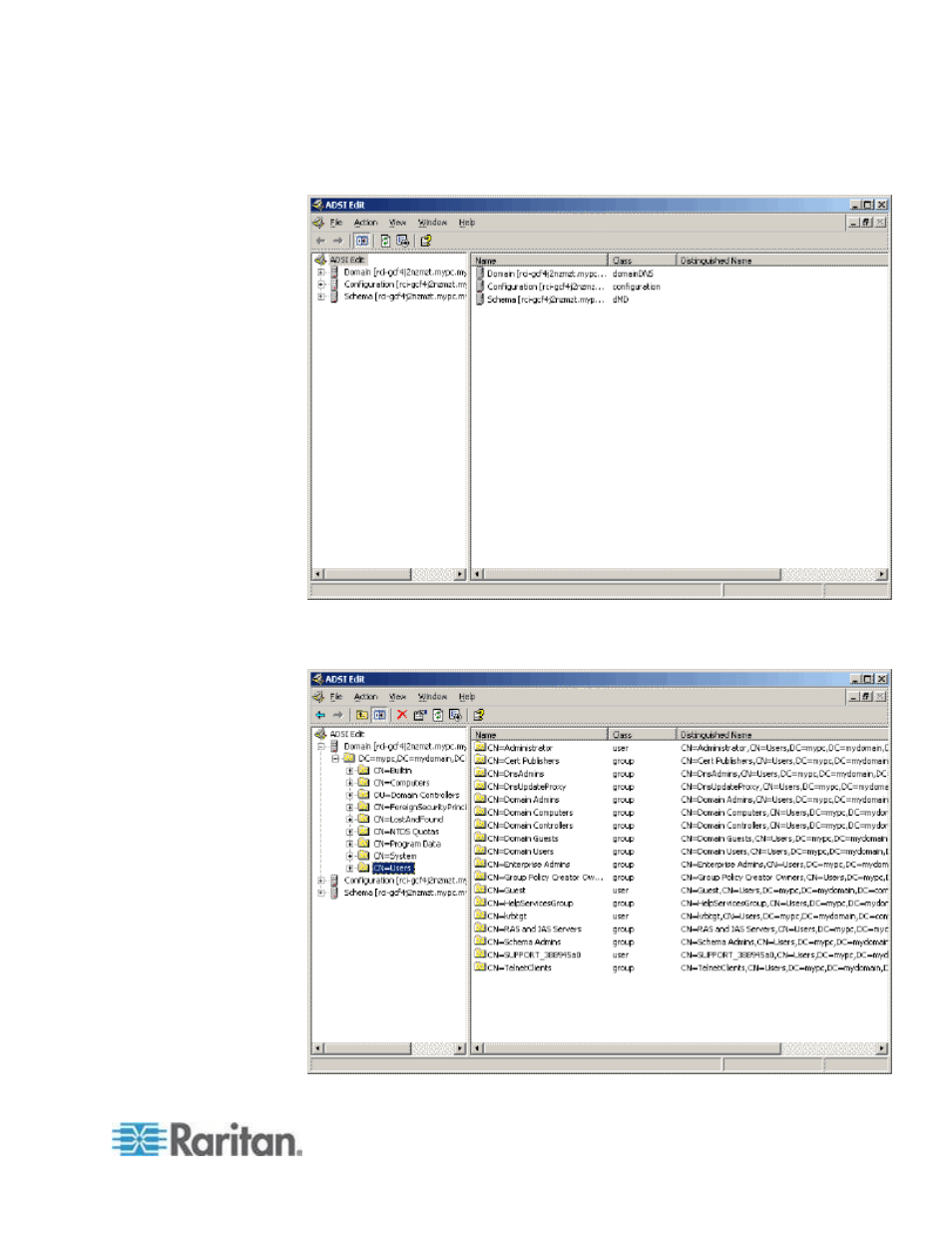Open Window menu in lower ADSI Edit window

tap(432, 697)
